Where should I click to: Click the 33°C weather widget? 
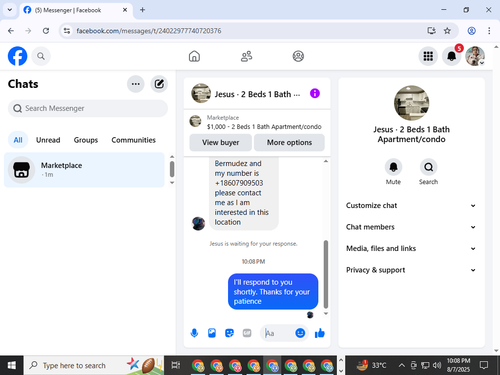point(371,365)
